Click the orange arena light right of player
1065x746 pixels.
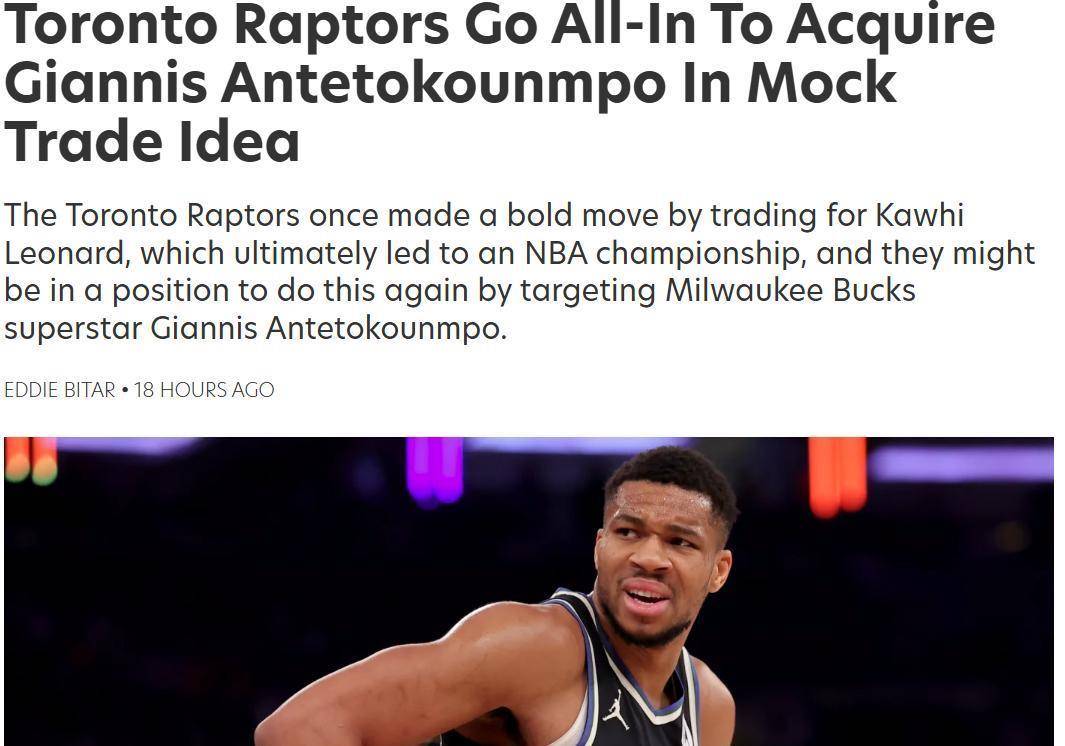coord(837,476)
